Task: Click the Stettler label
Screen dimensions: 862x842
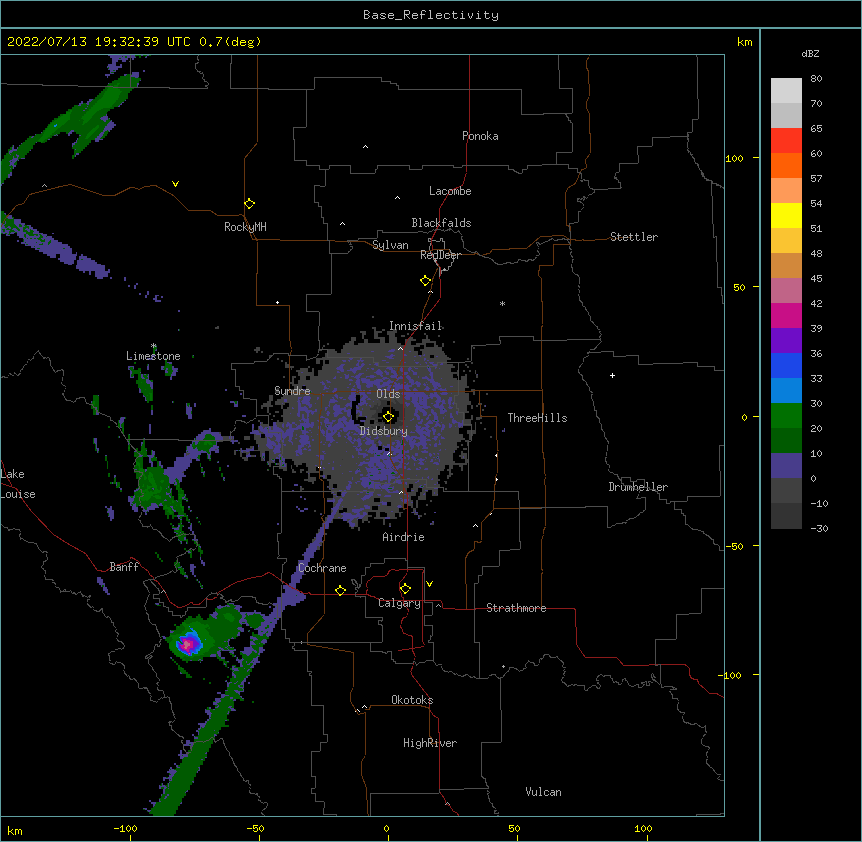Action: point(634,237)
